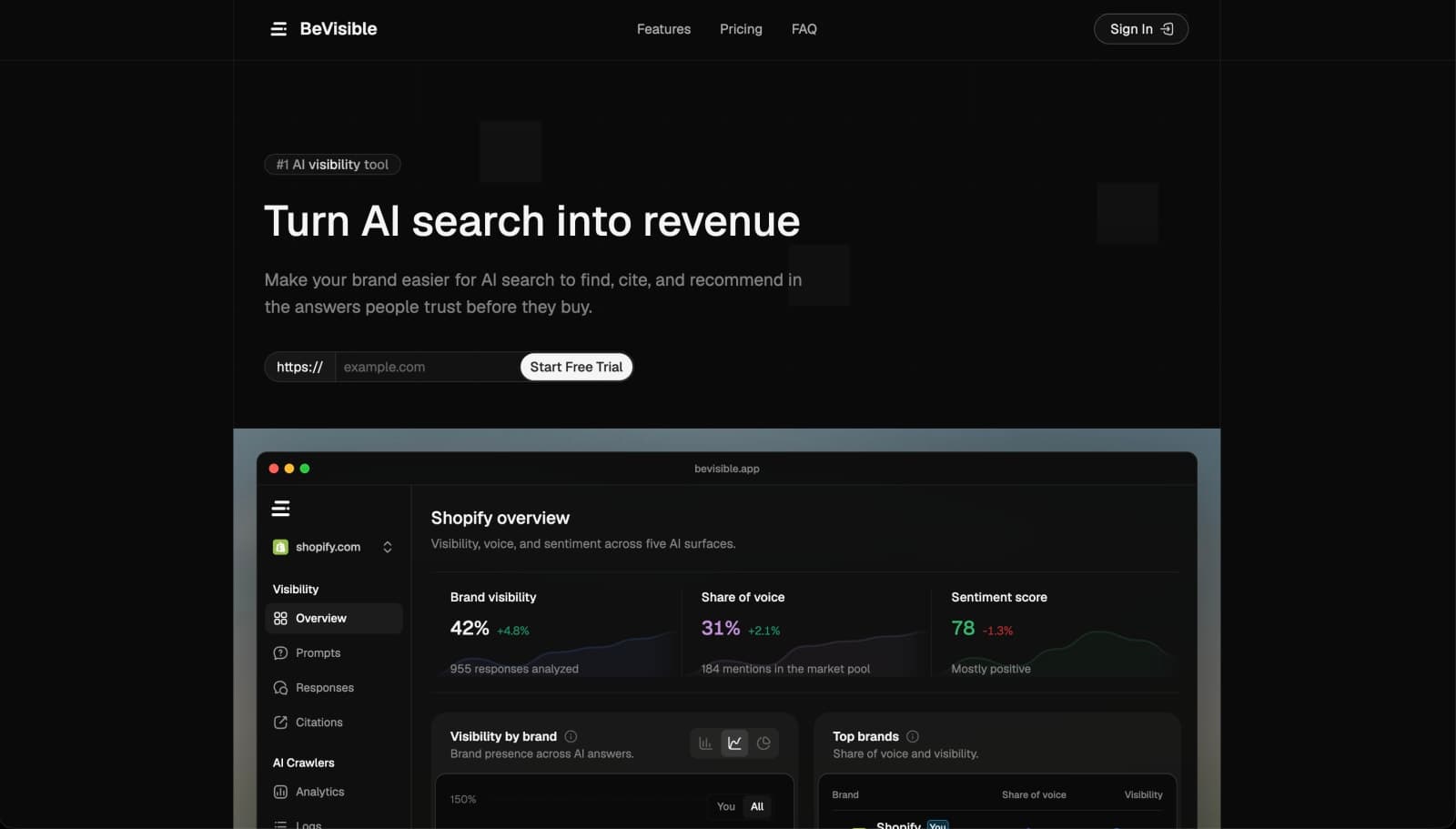Click the Shopify overview heading

click(500, 518)
